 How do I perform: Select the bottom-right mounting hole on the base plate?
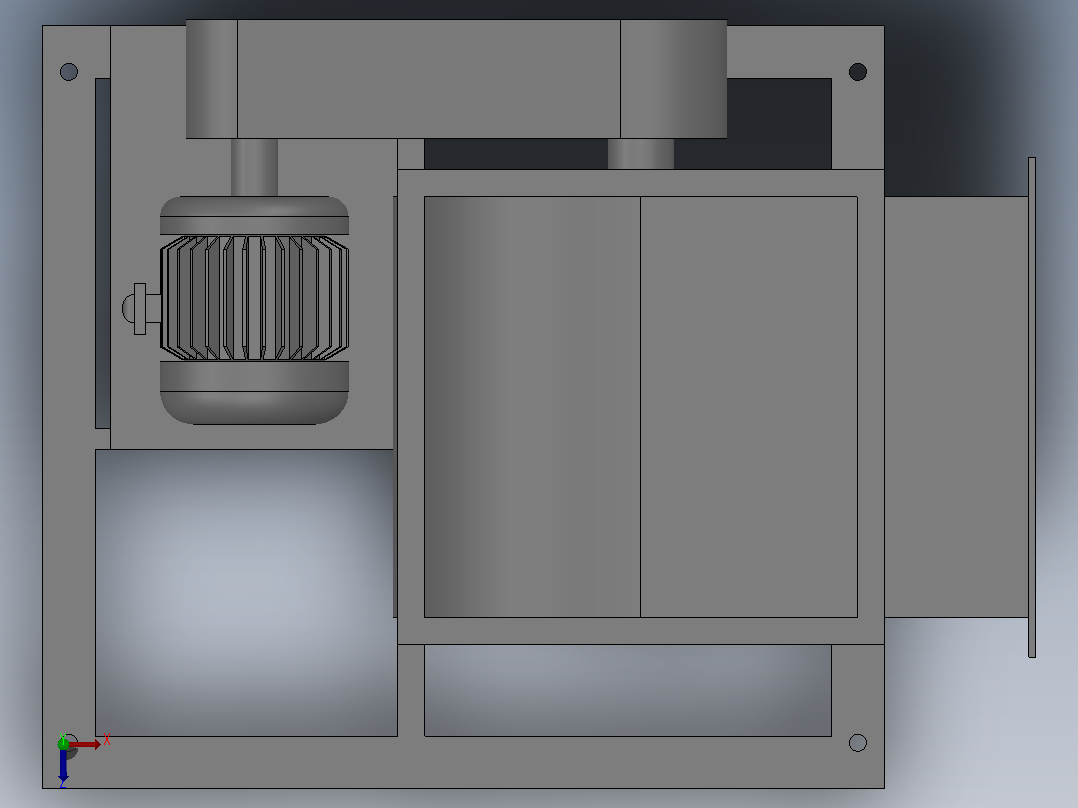click(x=857, y=743)
